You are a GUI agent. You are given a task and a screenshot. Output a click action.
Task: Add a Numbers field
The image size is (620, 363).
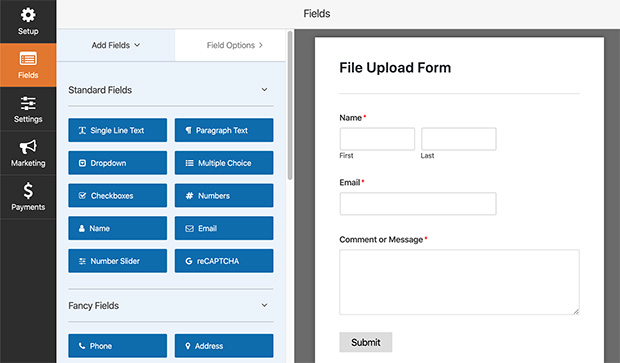pos(224,195)
